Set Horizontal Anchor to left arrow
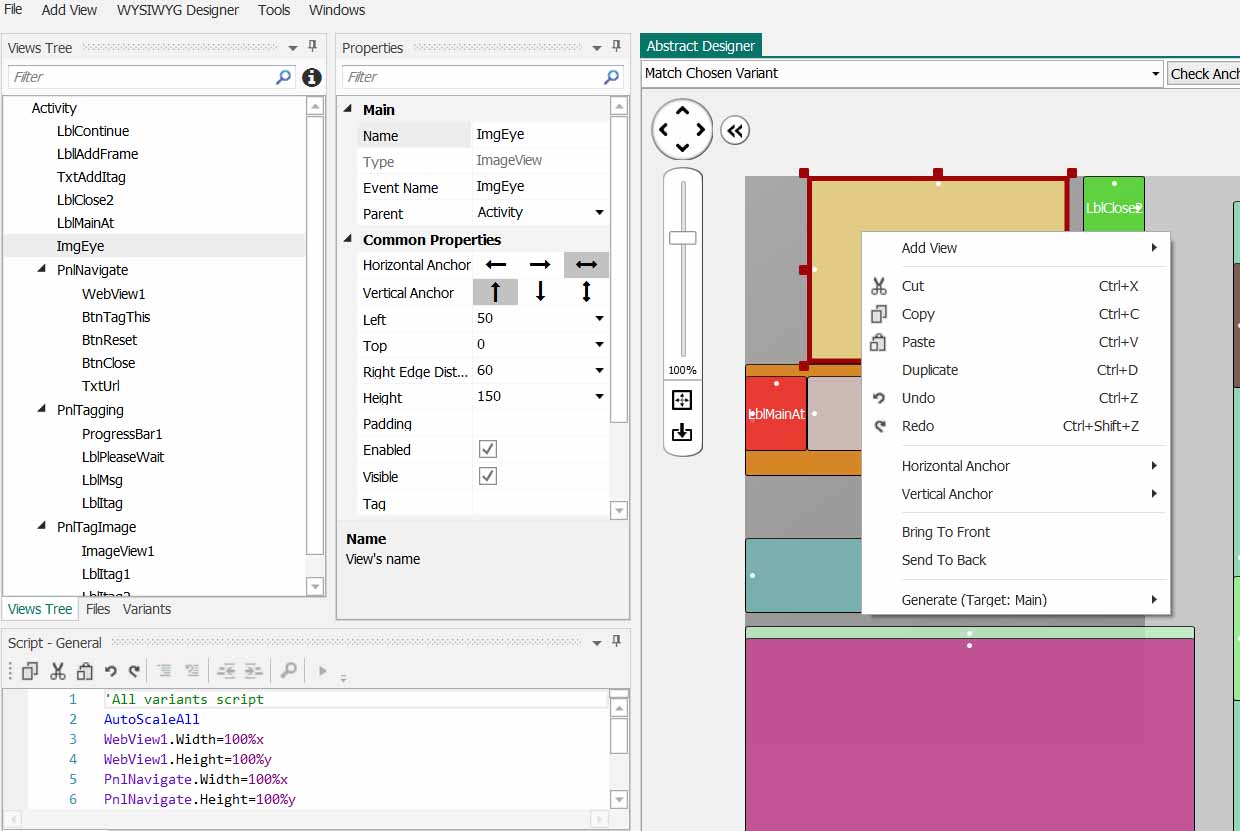Screen dimensions: 1240x831 click(496, 265)
